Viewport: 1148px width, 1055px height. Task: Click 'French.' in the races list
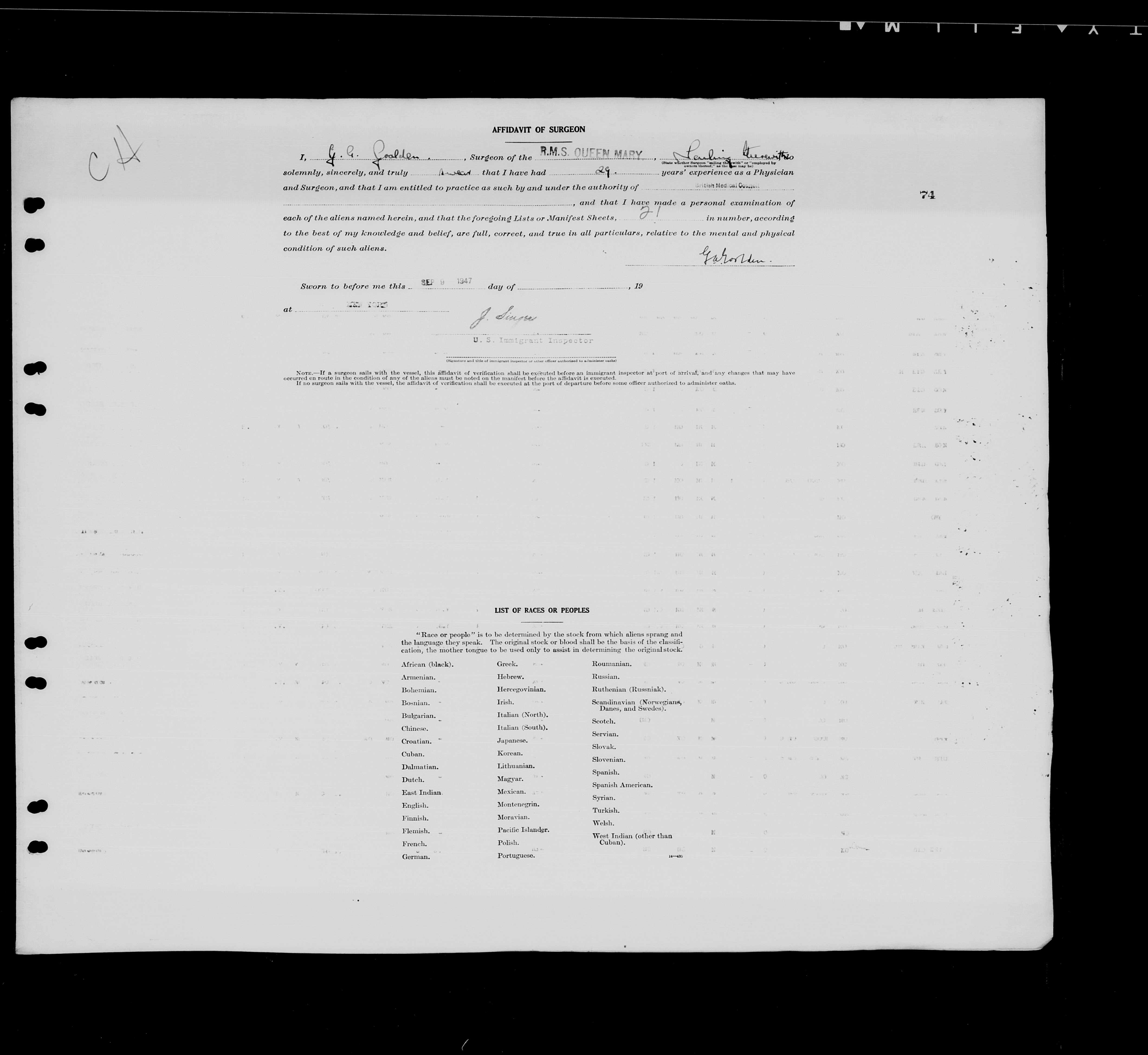414,844
